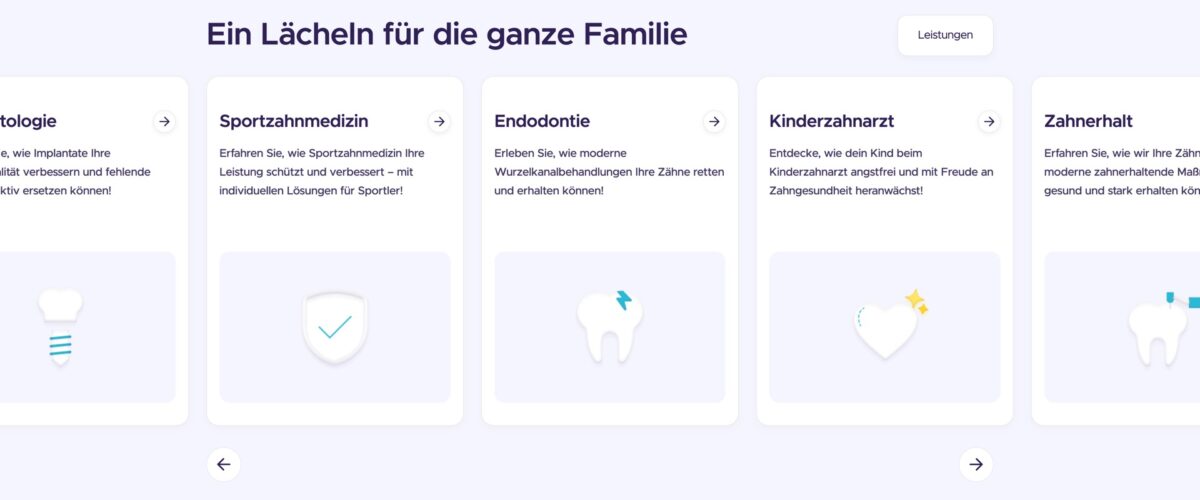Screen dimensions: 1200x500
Task: Open the Endodontie card arrow icon
Action: tap(714, 121)
